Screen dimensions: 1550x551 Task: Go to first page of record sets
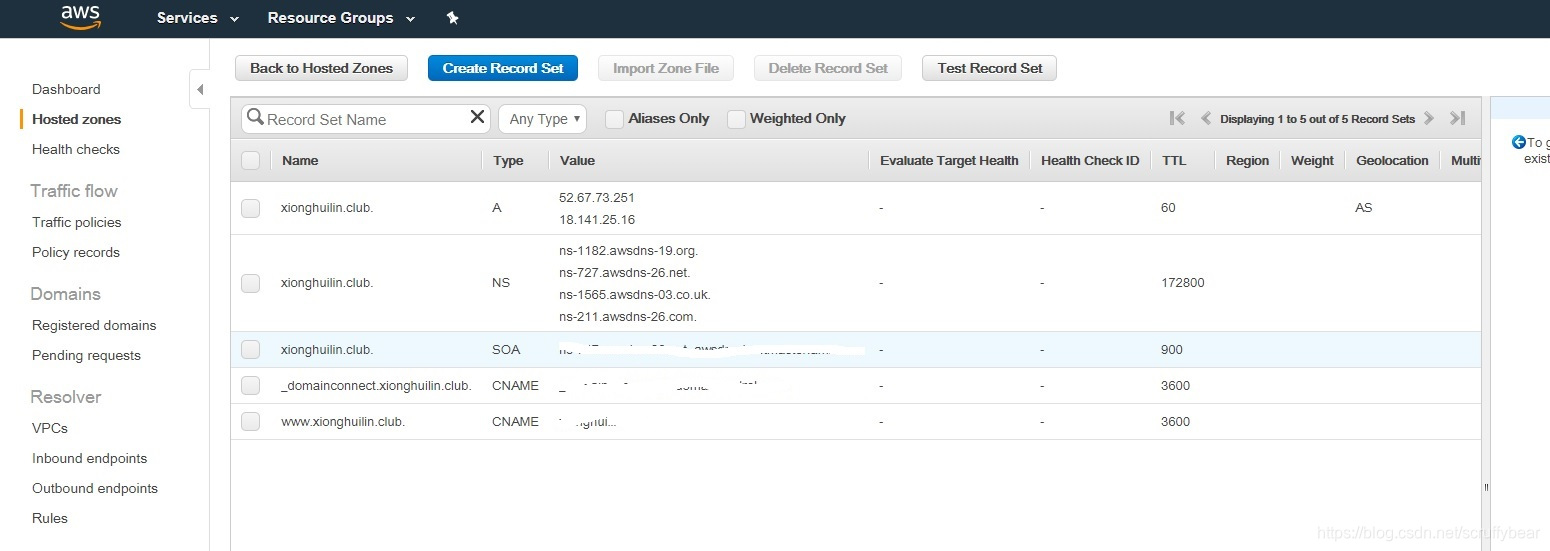coord(1177,118)
